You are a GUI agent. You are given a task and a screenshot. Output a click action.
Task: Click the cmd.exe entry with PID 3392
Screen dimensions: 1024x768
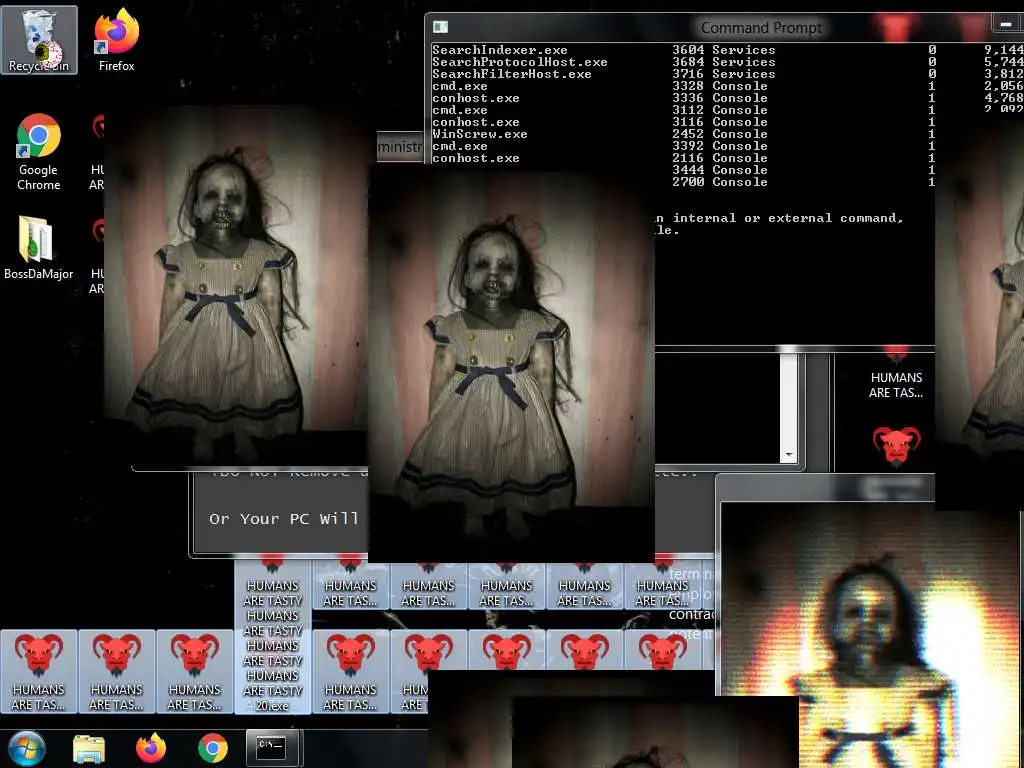click(459, 146)
